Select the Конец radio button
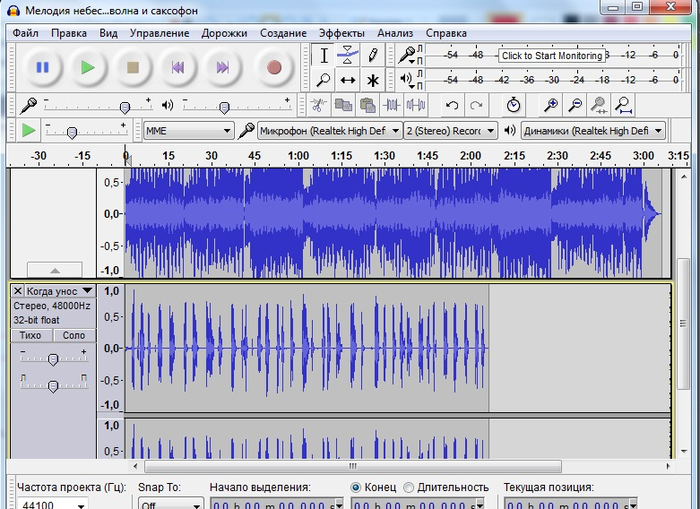The height and width of the screenshot is (509, 700). click(357, 487)
